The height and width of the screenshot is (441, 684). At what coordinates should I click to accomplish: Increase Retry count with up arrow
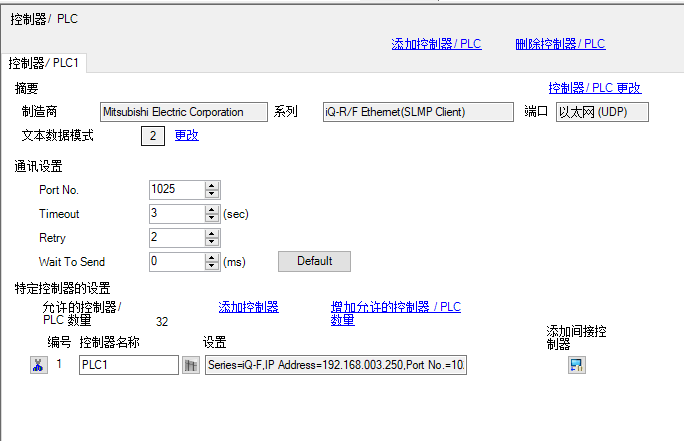point(211,233)
